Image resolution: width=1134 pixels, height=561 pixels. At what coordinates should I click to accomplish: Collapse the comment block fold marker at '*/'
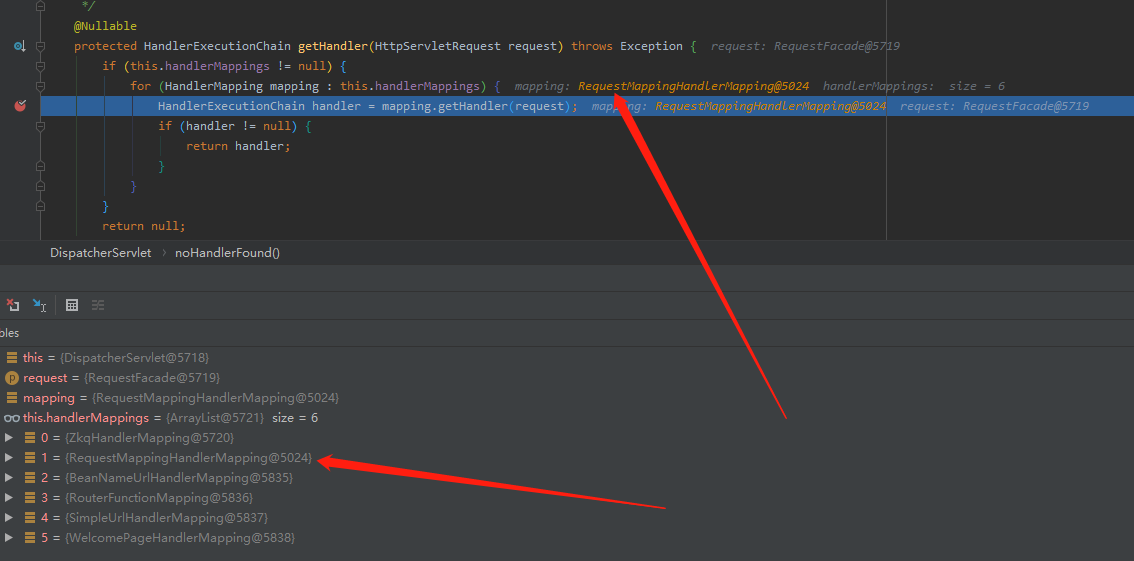(40, 6)
